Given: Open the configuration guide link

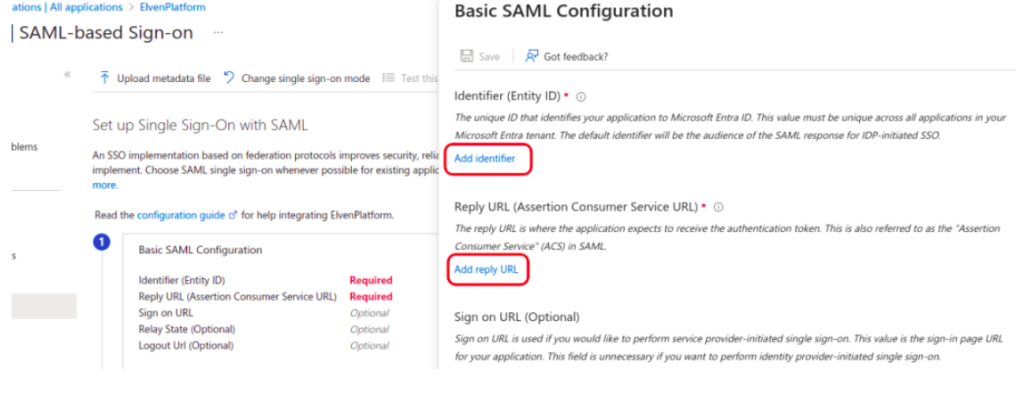Looking at the screenshot, I should tap(182, 215).
